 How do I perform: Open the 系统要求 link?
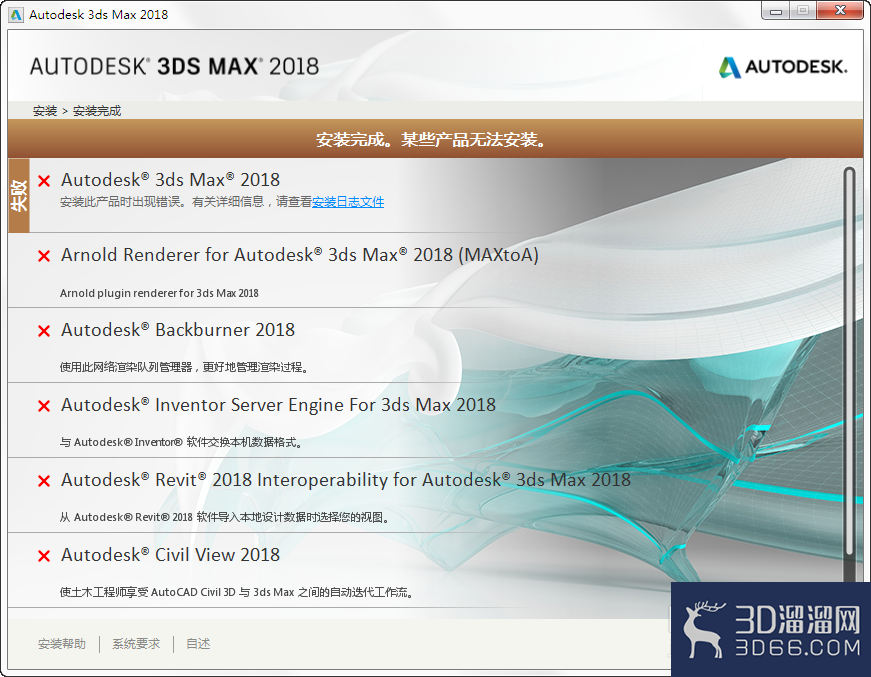[136, 644]
